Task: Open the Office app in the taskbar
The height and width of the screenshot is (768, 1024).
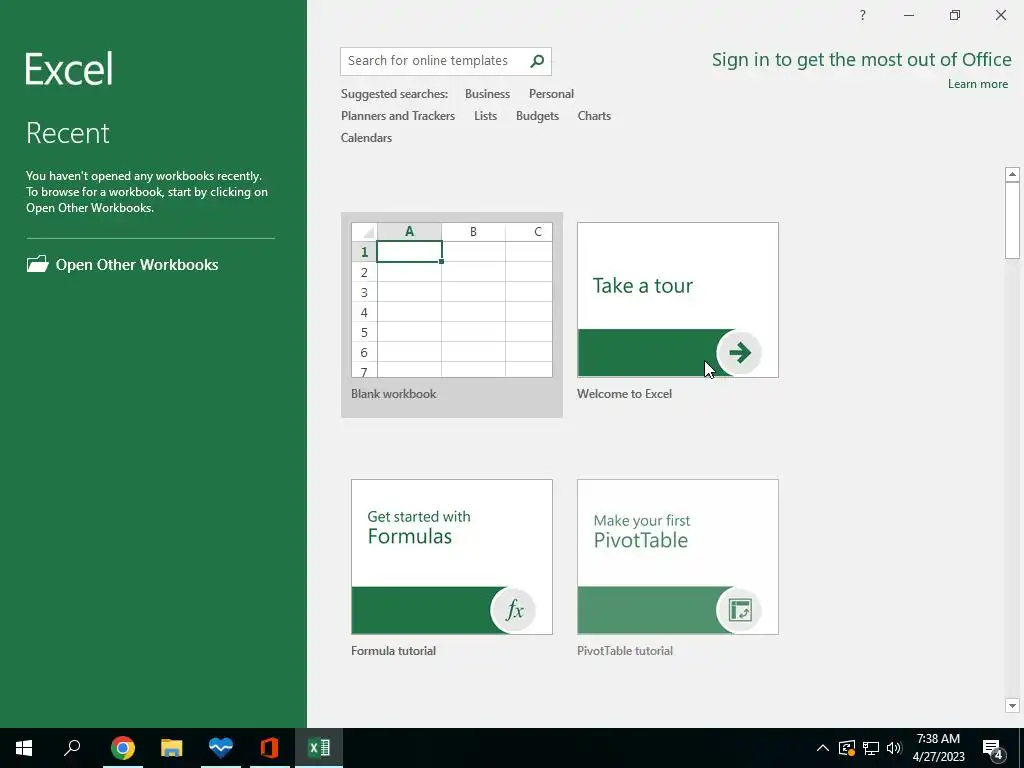Action: (x=270, y=747)
